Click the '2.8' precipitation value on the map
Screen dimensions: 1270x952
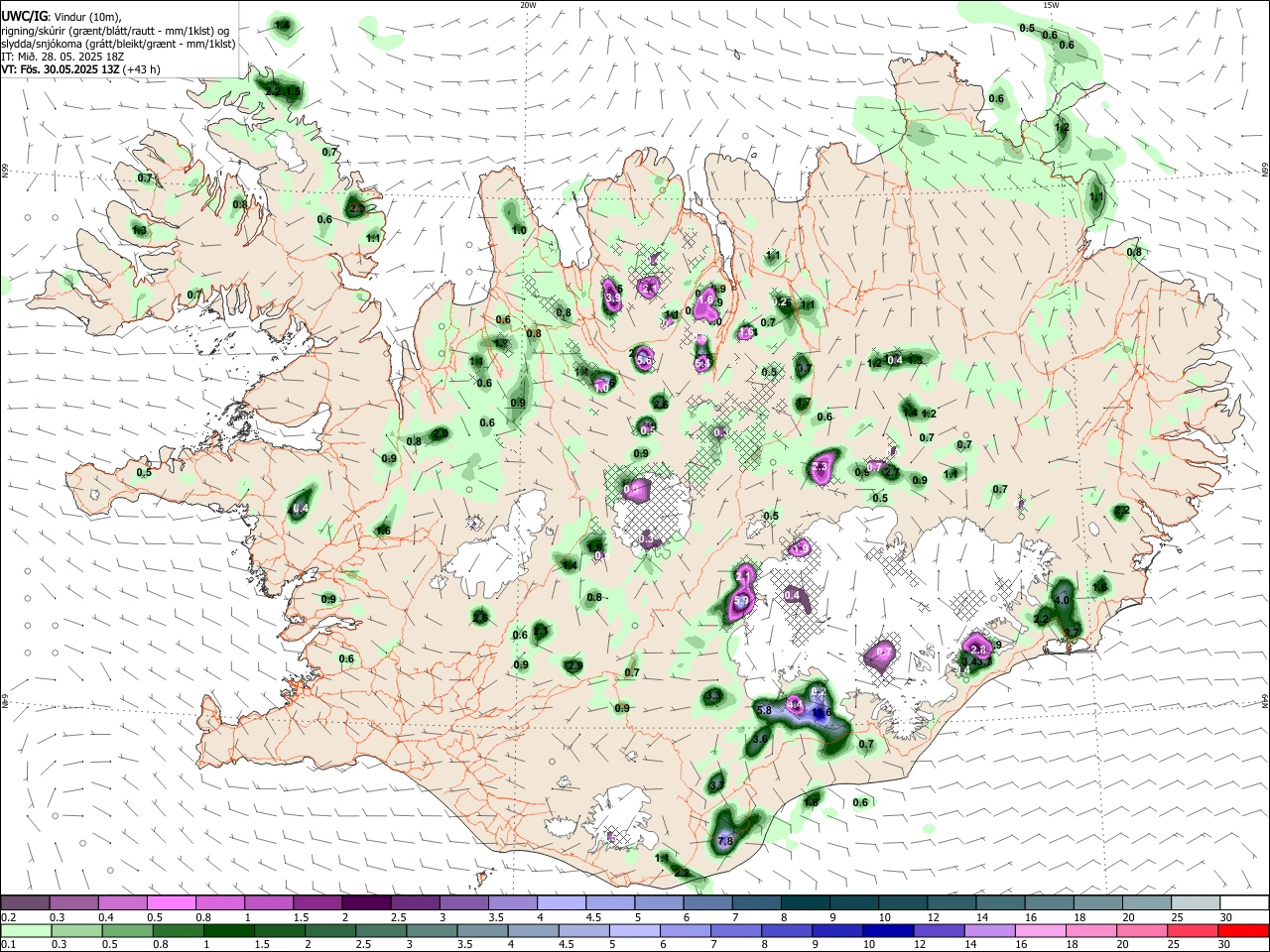(x=977, y=650)
